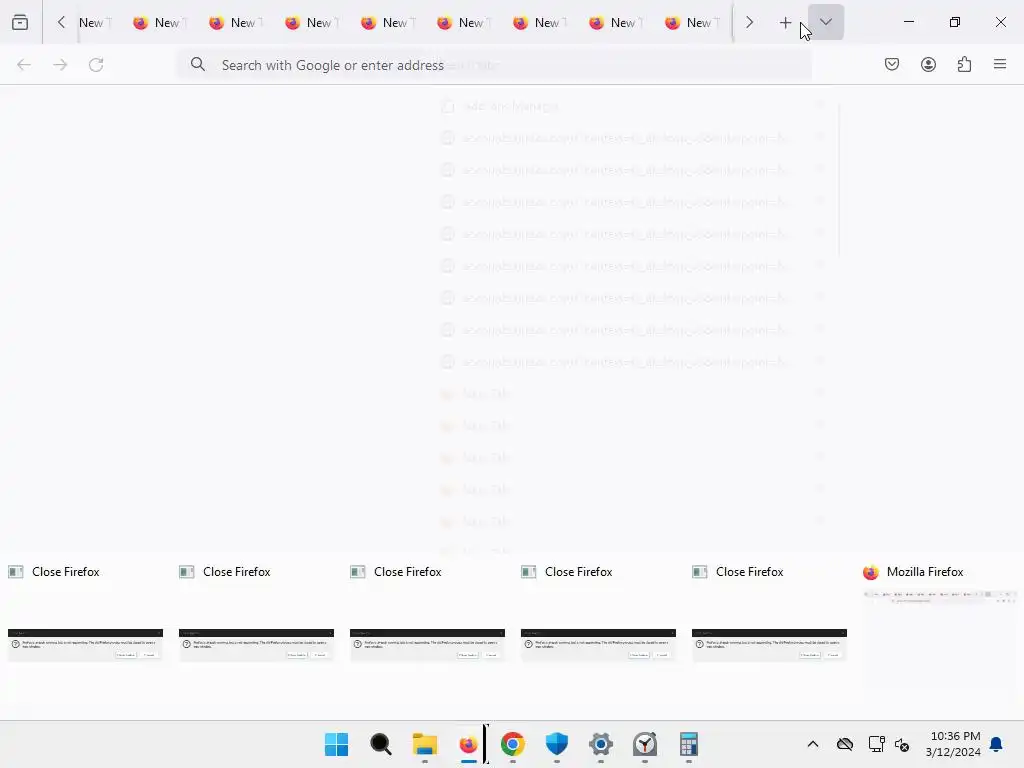
Task: Go back one page
Action: 24,65
